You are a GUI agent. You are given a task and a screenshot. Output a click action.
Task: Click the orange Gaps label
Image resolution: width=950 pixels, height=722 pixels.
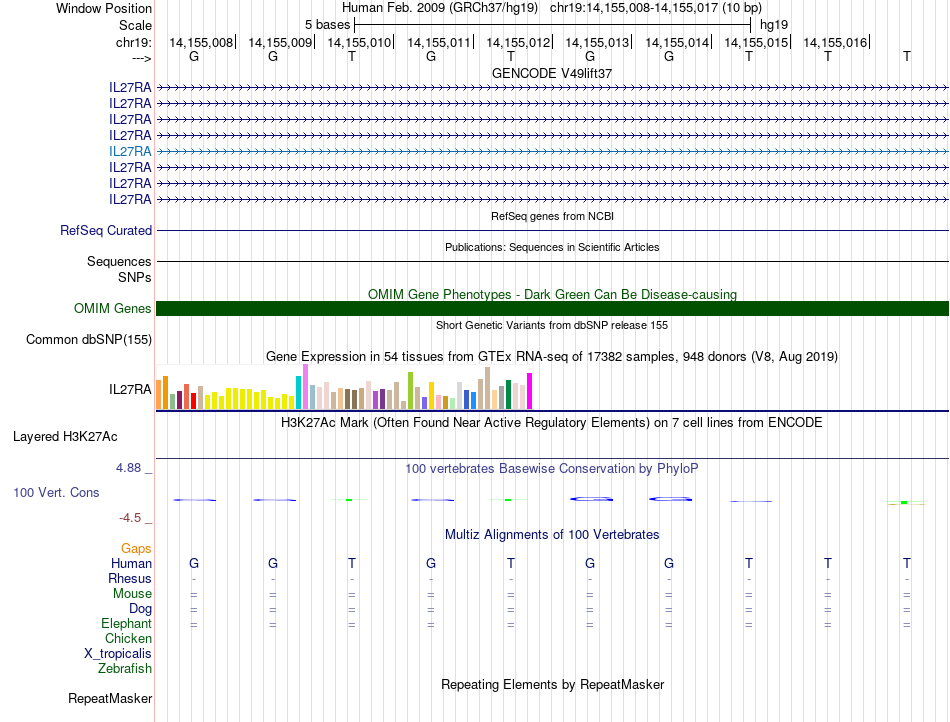pyautogui.click(x=136, y=548)
